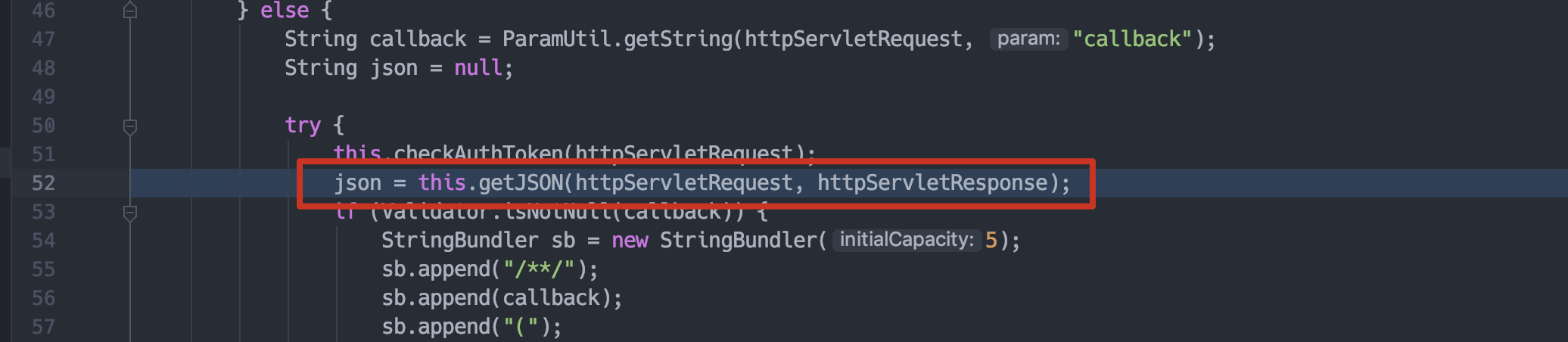The image size is (1568, 342).
Task: Click the else keyword on line 46
Action: tap(285, 11)
